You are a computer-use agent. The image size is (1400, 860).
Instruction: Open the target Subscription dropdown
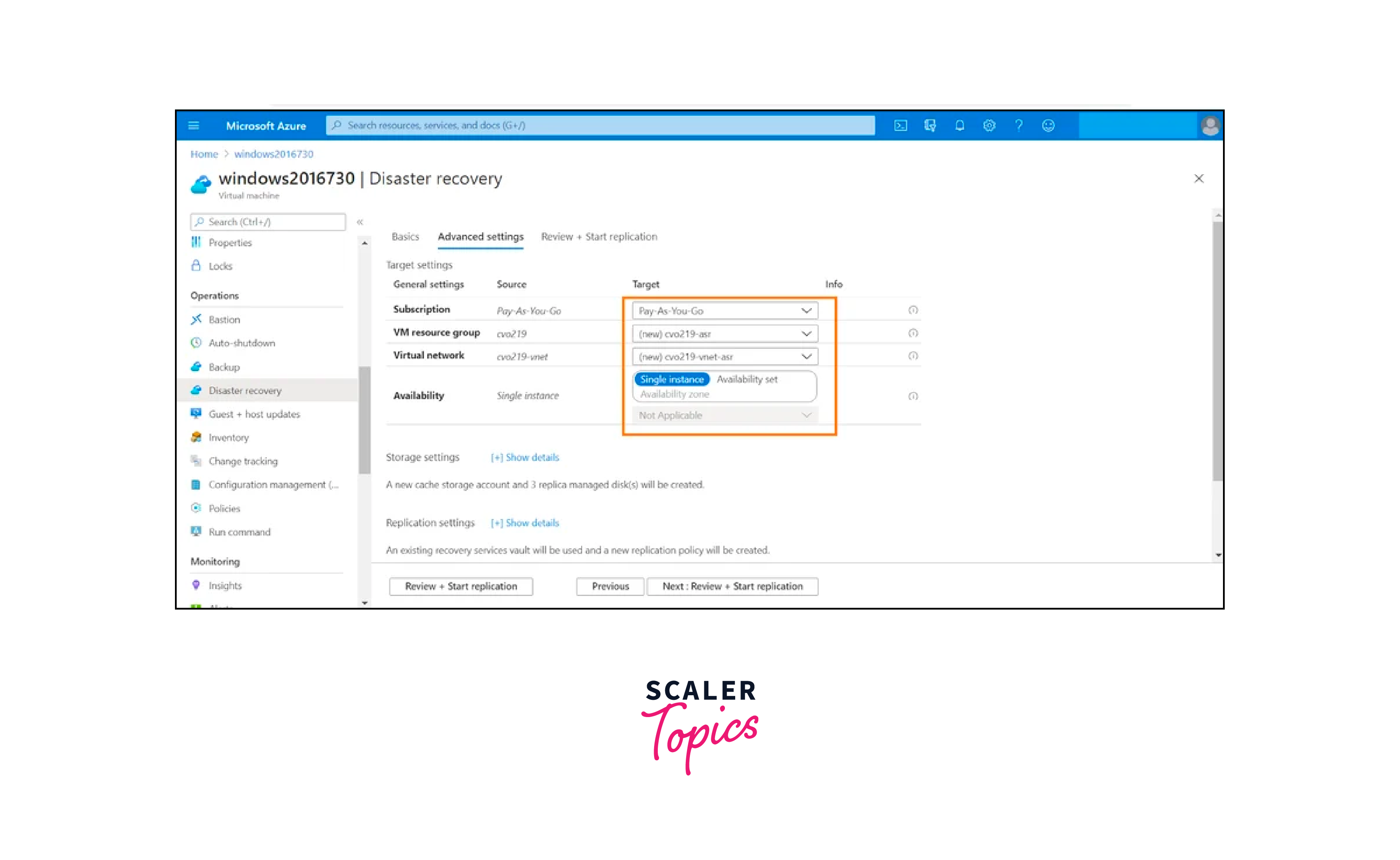pos(725,311)
